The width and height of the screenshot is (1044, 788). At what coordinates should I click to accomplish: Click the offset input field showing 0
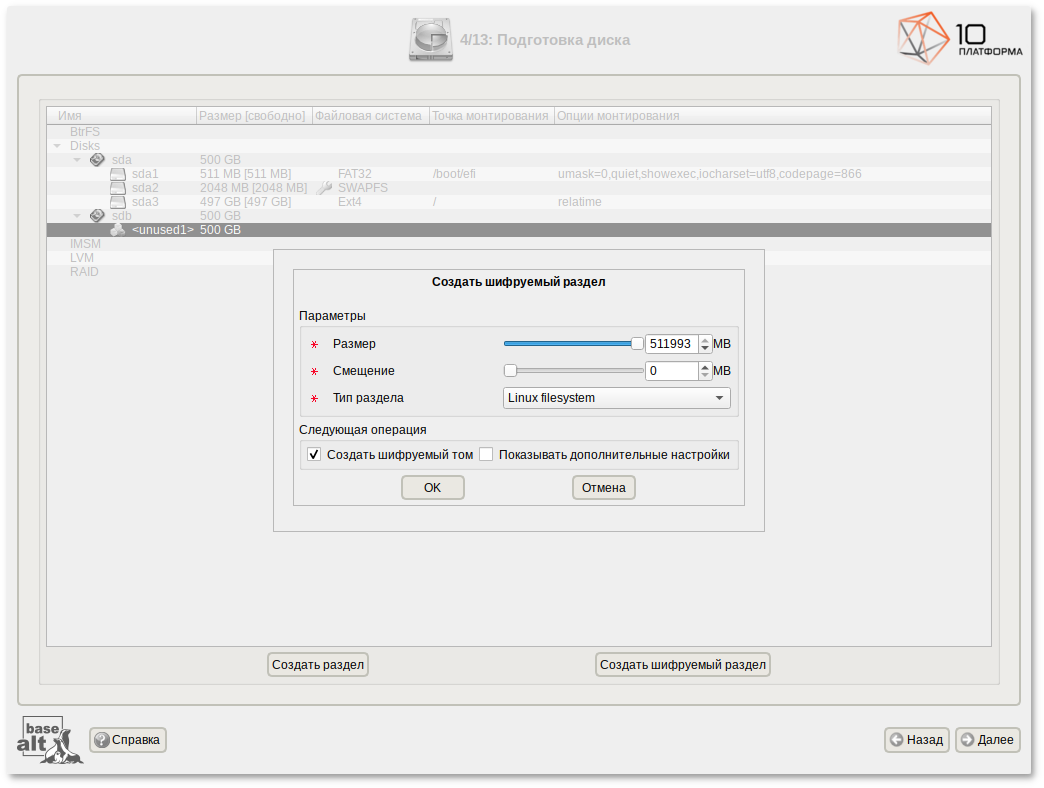pyautogui.click(x=672, y=371)
